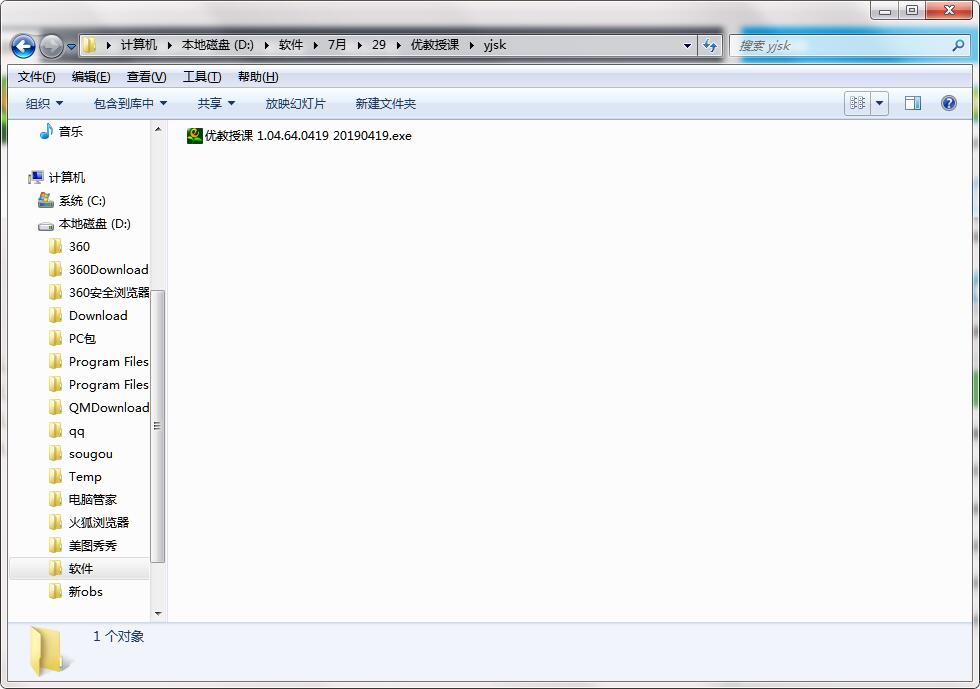Select the 优教授课 exe file icon

[x=194, y=136]
